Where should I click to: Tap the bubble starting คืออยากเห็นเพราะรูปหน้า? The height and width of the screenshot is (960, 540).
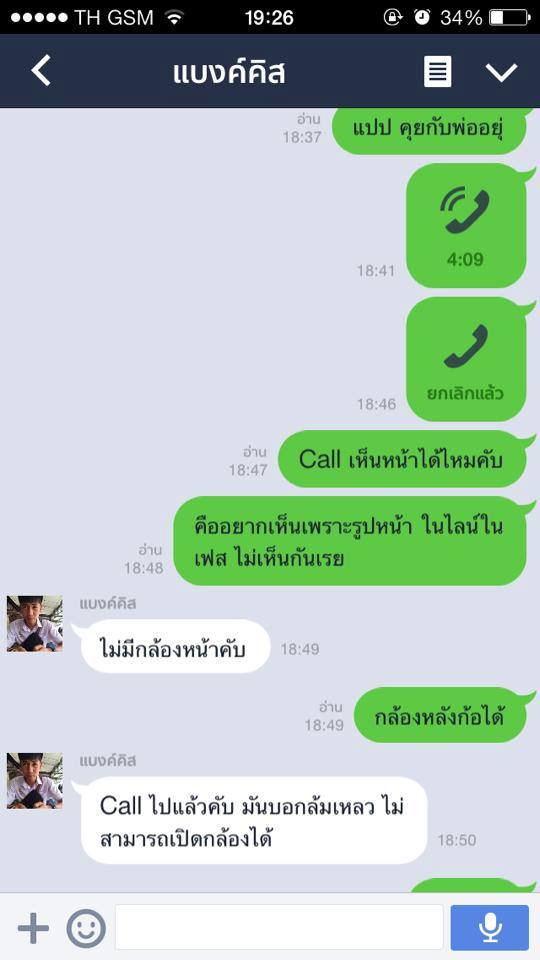tap(350, 541)
